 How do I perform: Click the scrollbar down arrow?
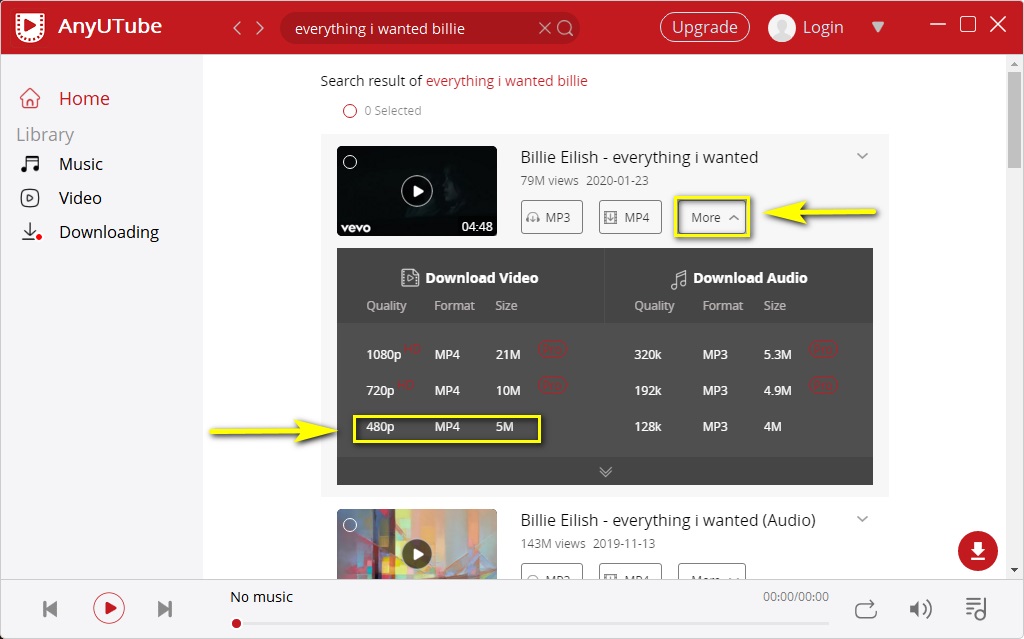pyautogui.click(x=1014, y=570)
